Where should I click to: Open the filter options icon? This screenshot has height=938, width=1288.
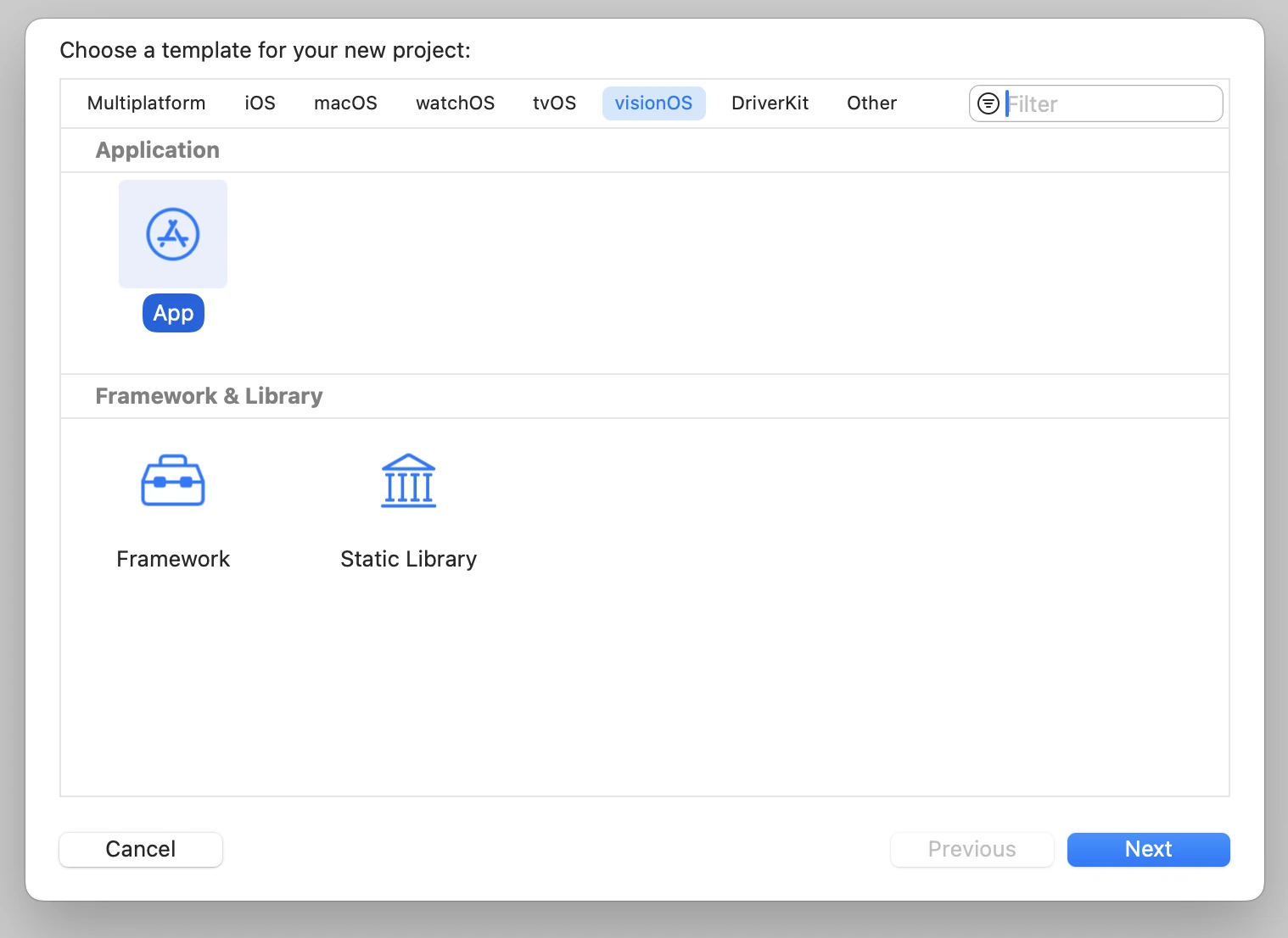[988, 103]
